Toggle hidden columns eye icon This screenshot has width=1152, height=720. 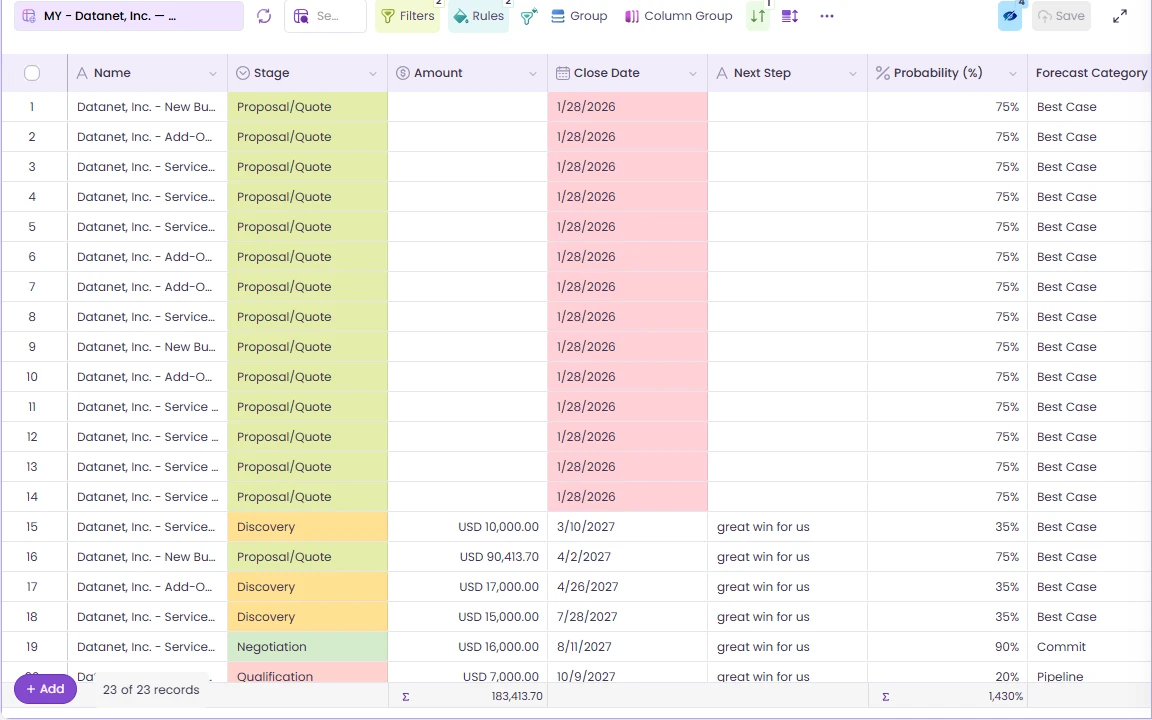(x=1010, y=16)
